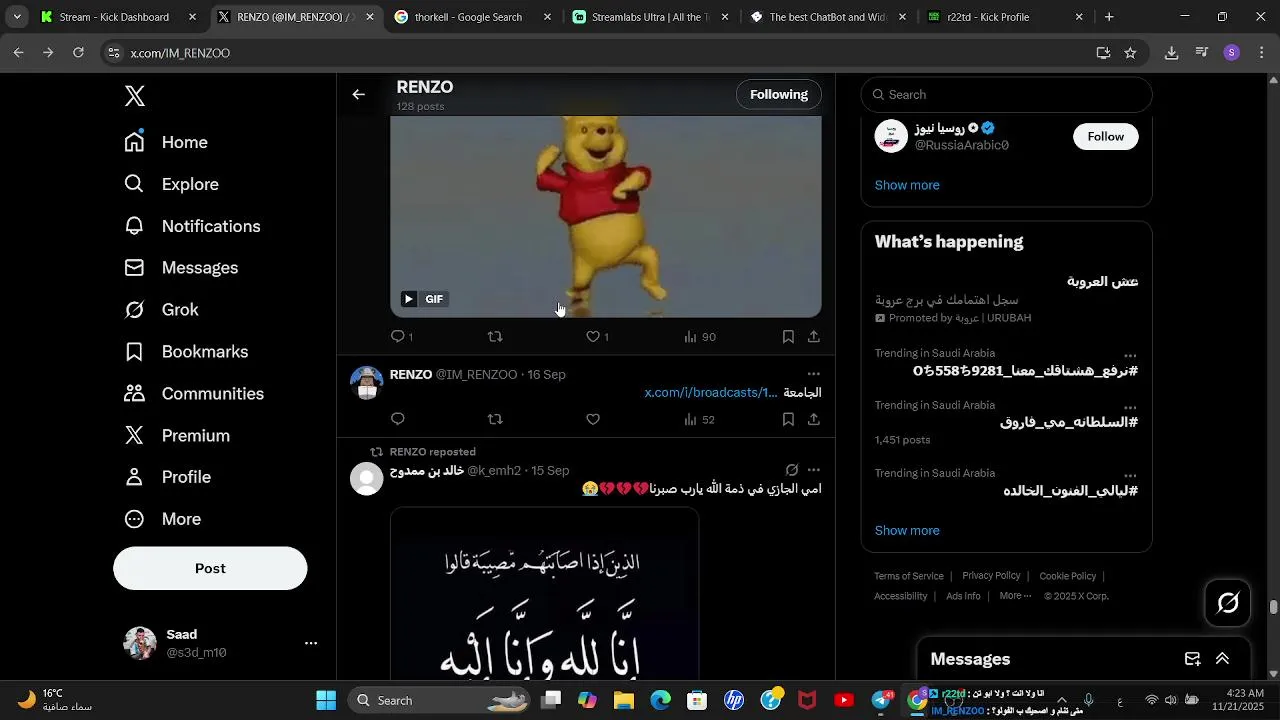View analytics showing 90 views

699,337
